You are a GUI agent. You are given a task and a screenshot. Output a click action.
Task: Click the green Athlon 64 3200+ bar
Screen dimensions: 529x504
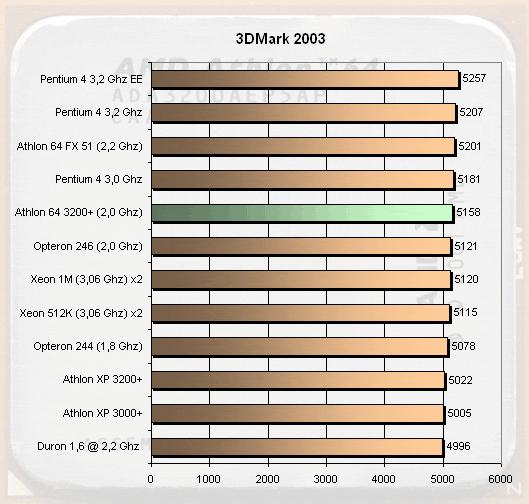coord(302,213)
